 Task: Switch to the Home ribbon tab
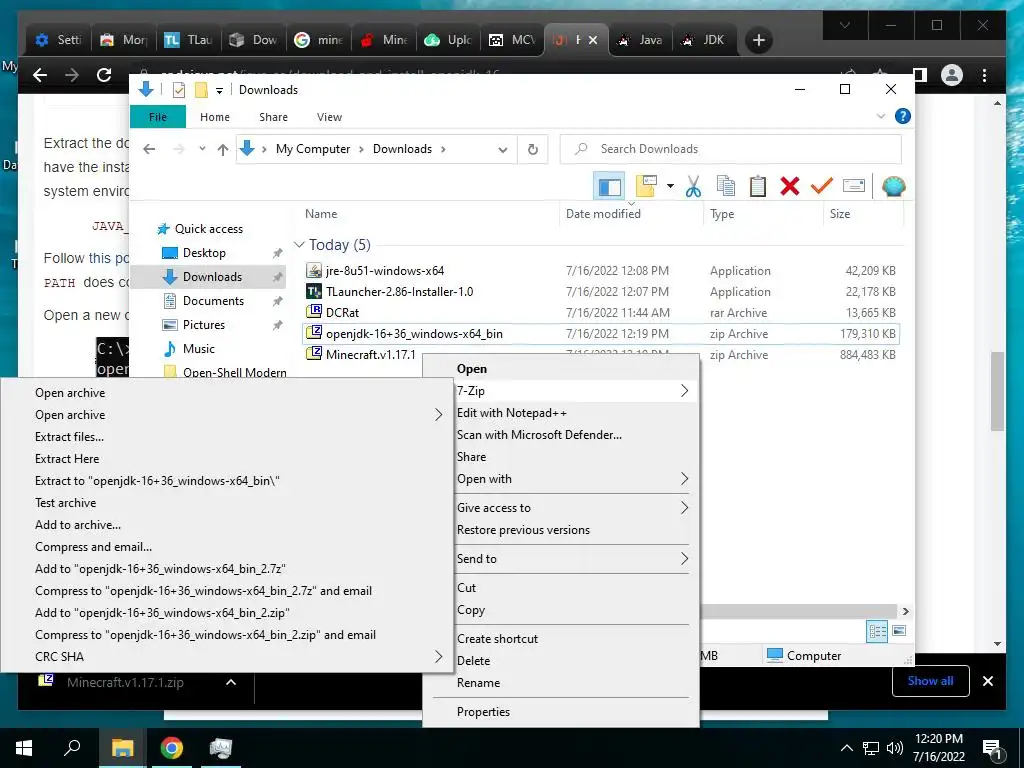click(215, 117)
